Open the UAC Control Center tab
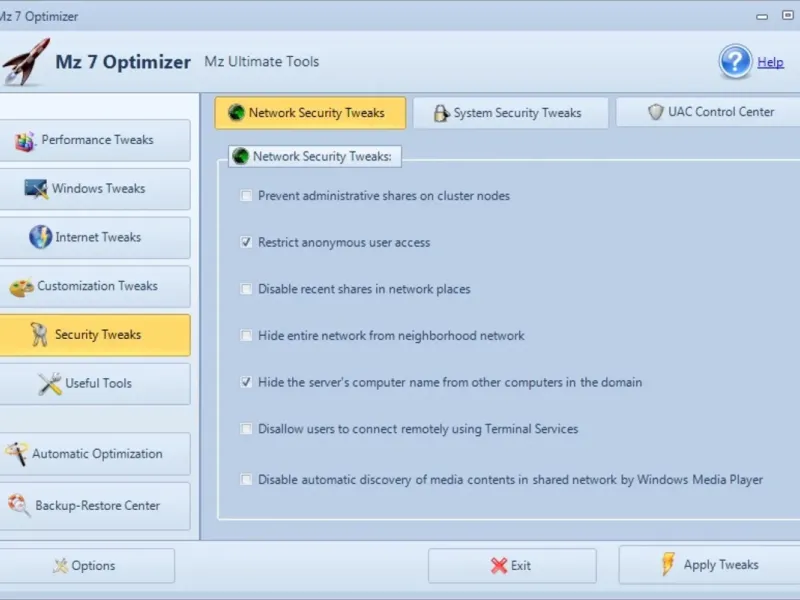The image size is (800, 600). 708,112
